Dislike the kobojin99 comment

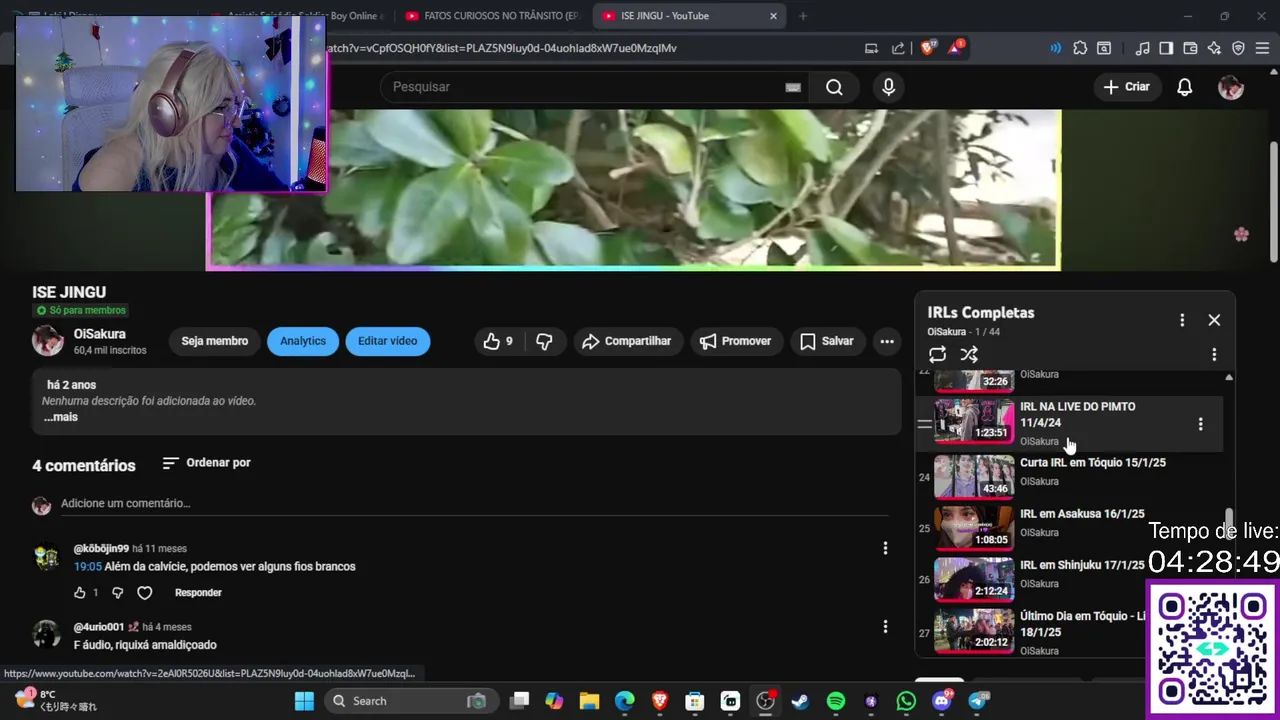tap(117, 593)
